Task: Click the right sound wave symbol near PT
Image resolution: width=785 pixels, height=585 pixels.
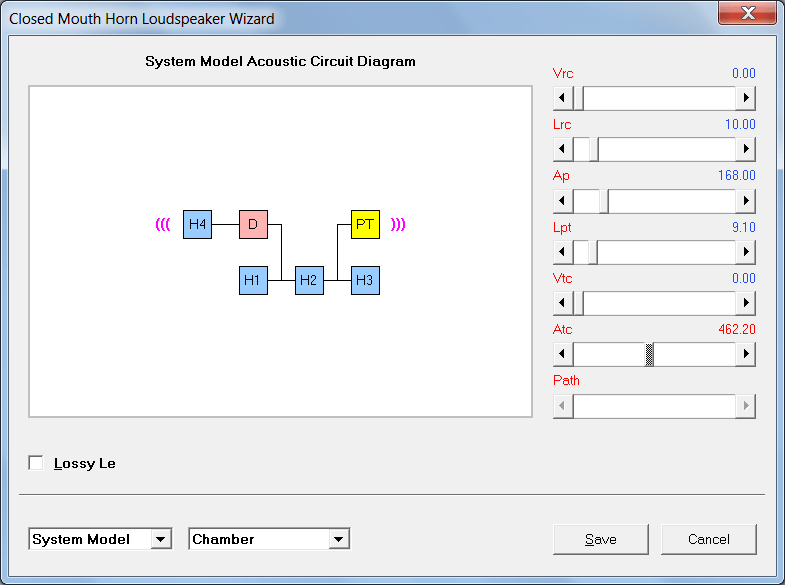Action: (398, 224)
